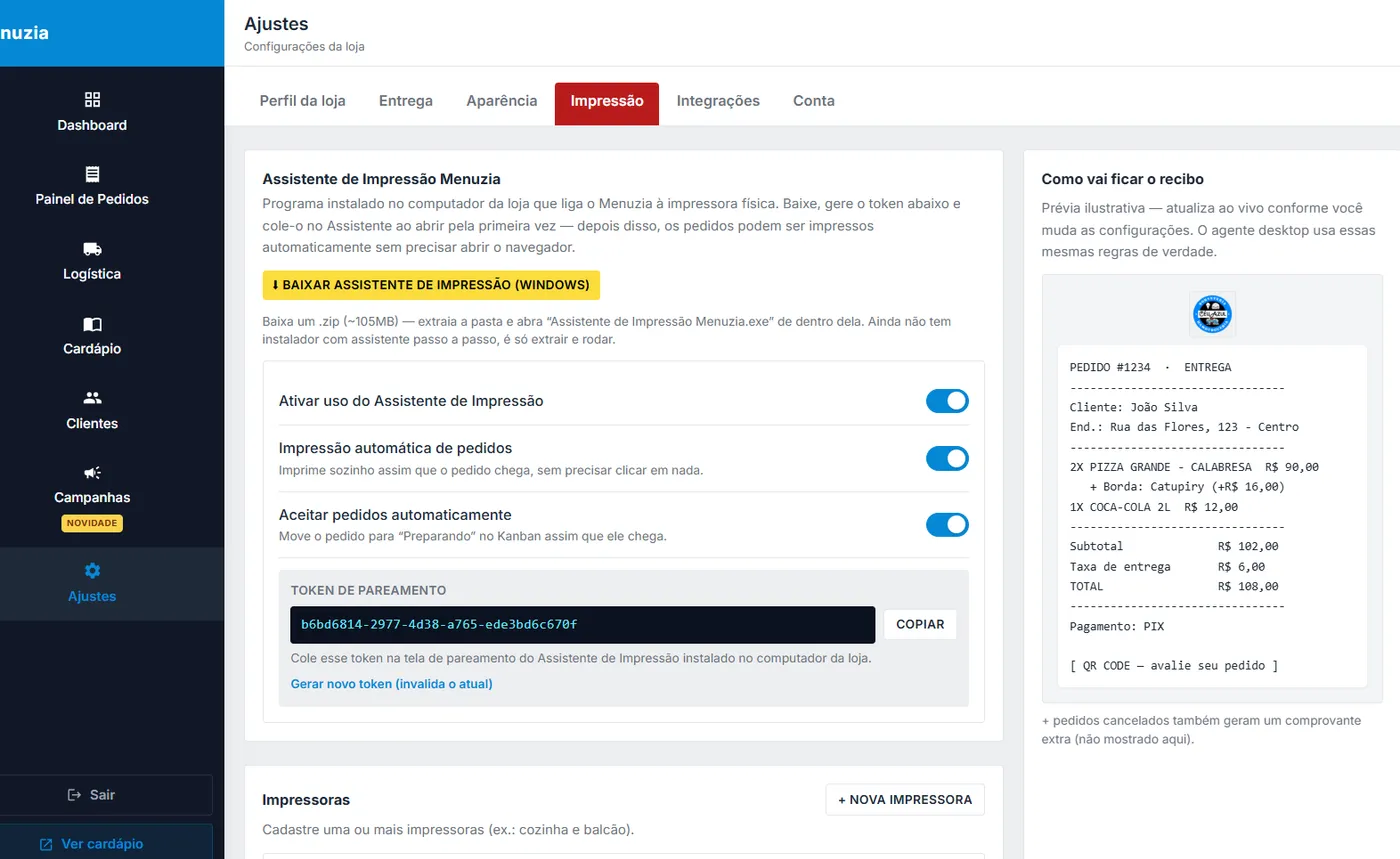
Task: Click the Clientes people icon
Action: [92, 398]
